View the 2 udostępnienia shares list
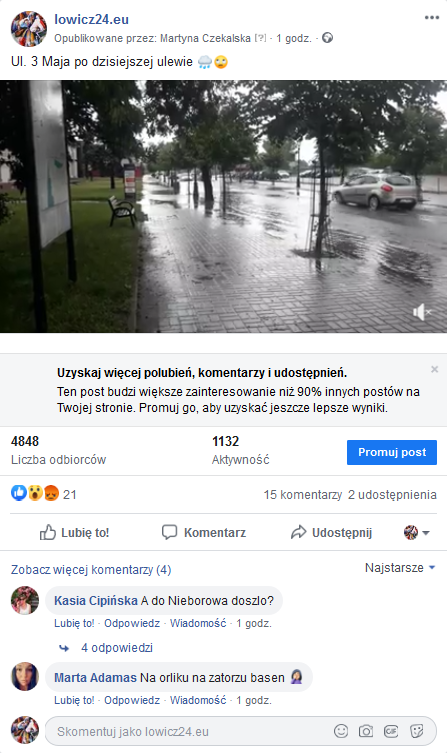 pyautogui.click(x=392, y=495)
